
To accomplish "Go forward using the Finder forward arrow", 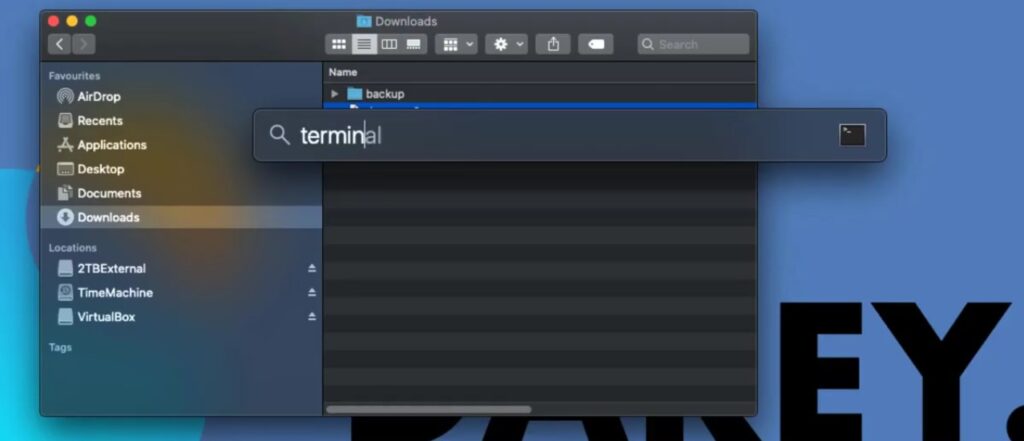I will tap(84, 44).
